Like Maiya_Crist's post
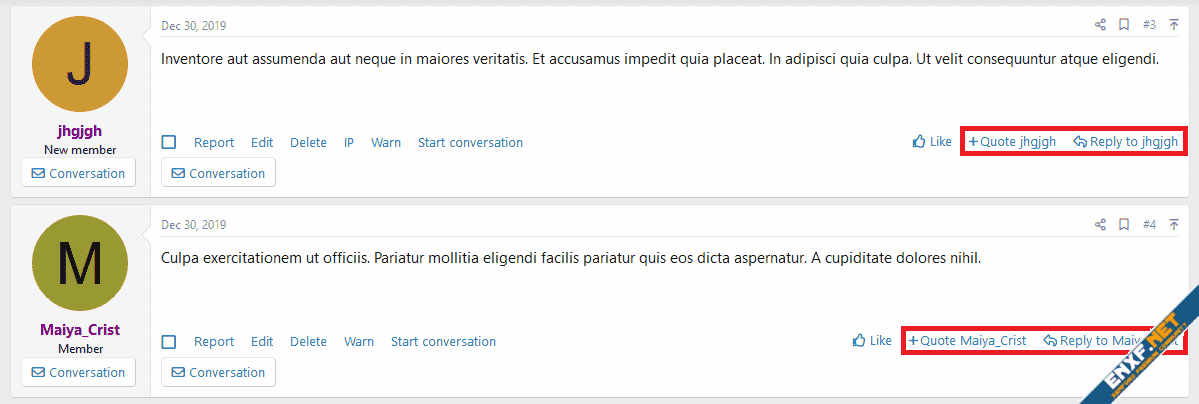This screenshot has height=404, width=1199. 872,341
